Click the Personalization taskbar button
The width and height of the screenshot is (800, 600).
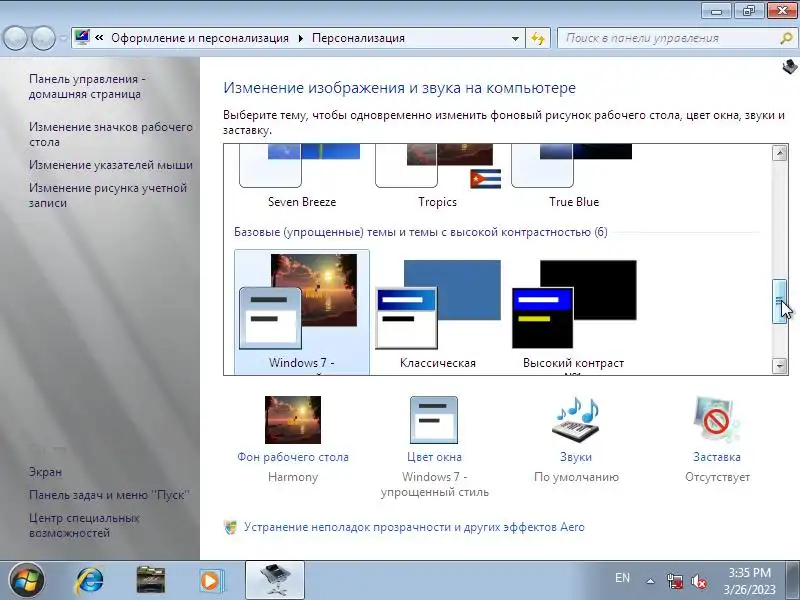point(275,580)
